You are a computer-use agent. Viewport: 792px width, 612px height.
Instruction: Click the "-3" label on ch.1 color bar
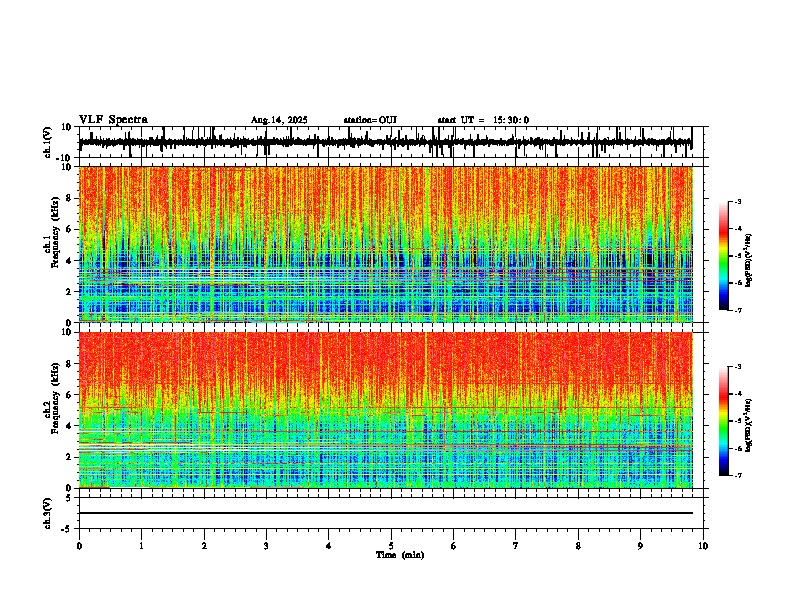(x=738, y=201)
